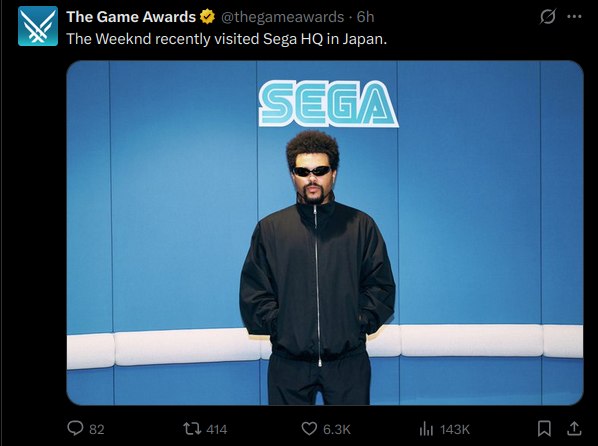Click the share upload arrow icon
Viewport: 598px width, 446px height.
(x=574, y=428)
